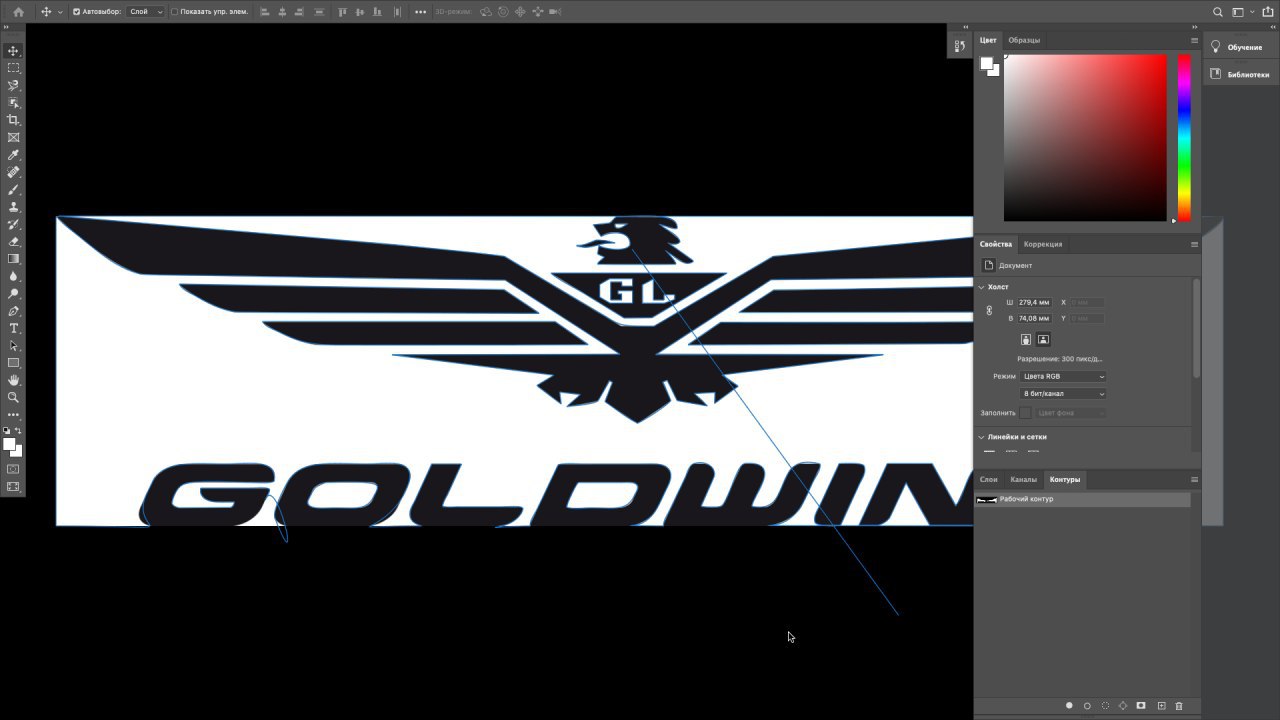Select the Pen tool
This screenshot has height=720, width=1280.
click(13, 311)
